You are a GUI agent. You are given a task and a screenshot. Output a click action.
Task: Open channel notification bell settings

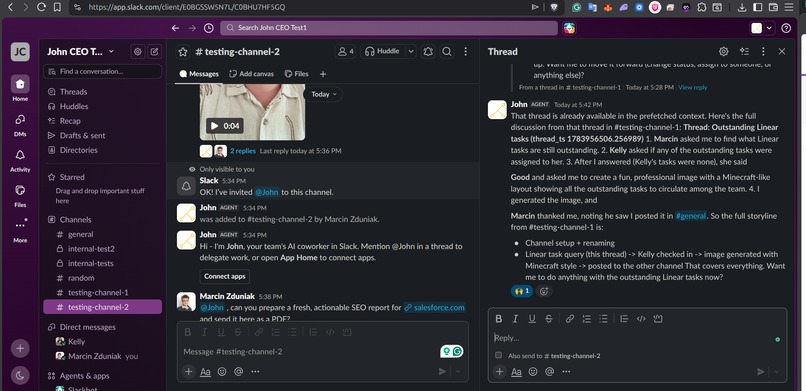(x=428, y=51)
